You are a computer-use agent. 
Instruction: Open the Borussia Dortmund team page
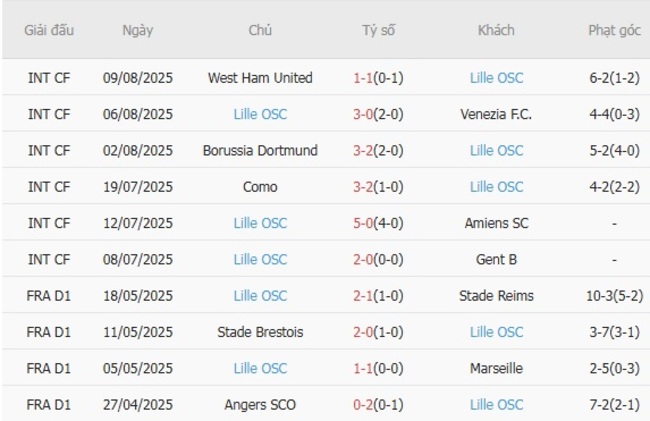click(260, 150)
